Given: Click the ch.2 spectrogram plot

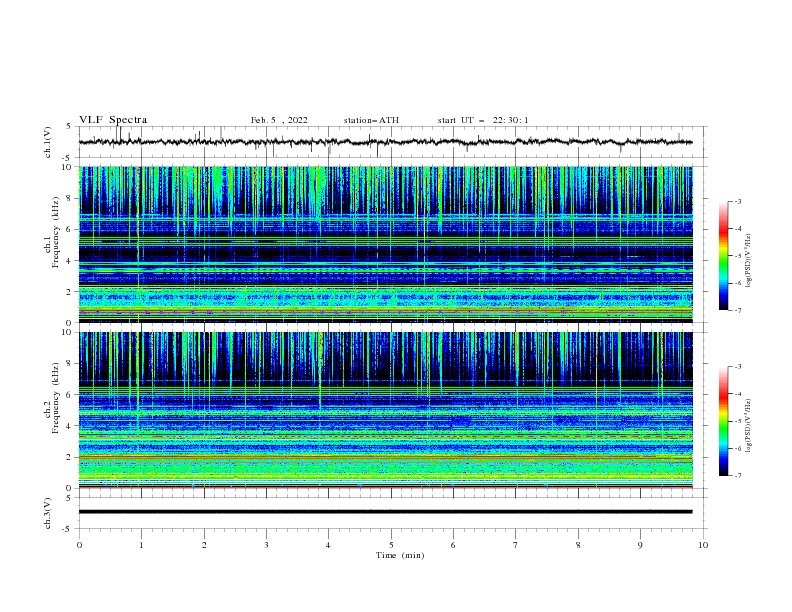Looking at the screenshot, I should [386, 410].
